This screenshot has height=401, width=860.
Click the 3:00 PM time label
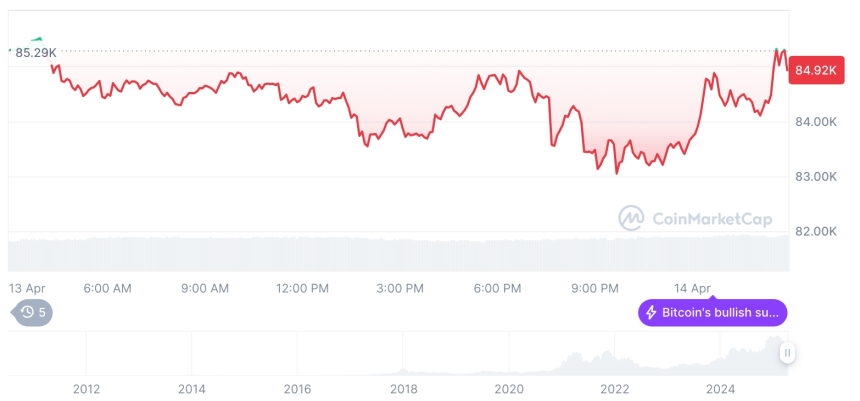click(400, 288)
